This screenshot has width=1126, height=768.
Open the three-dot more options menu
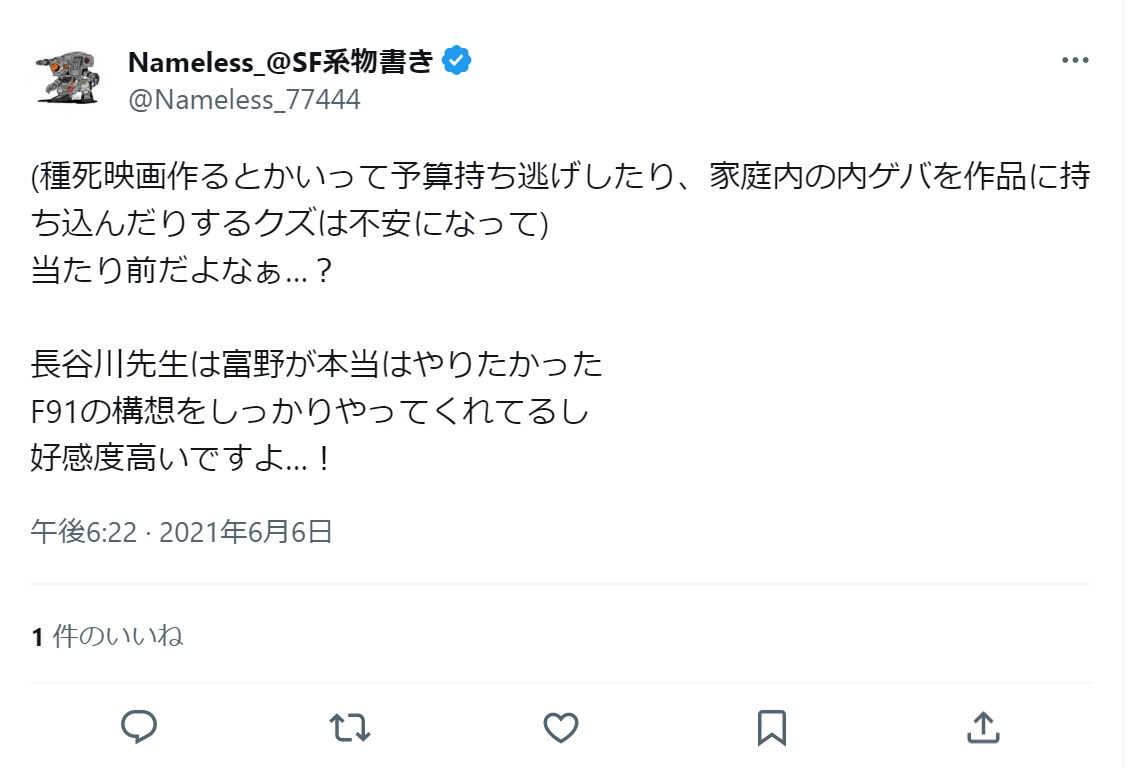1075,61
